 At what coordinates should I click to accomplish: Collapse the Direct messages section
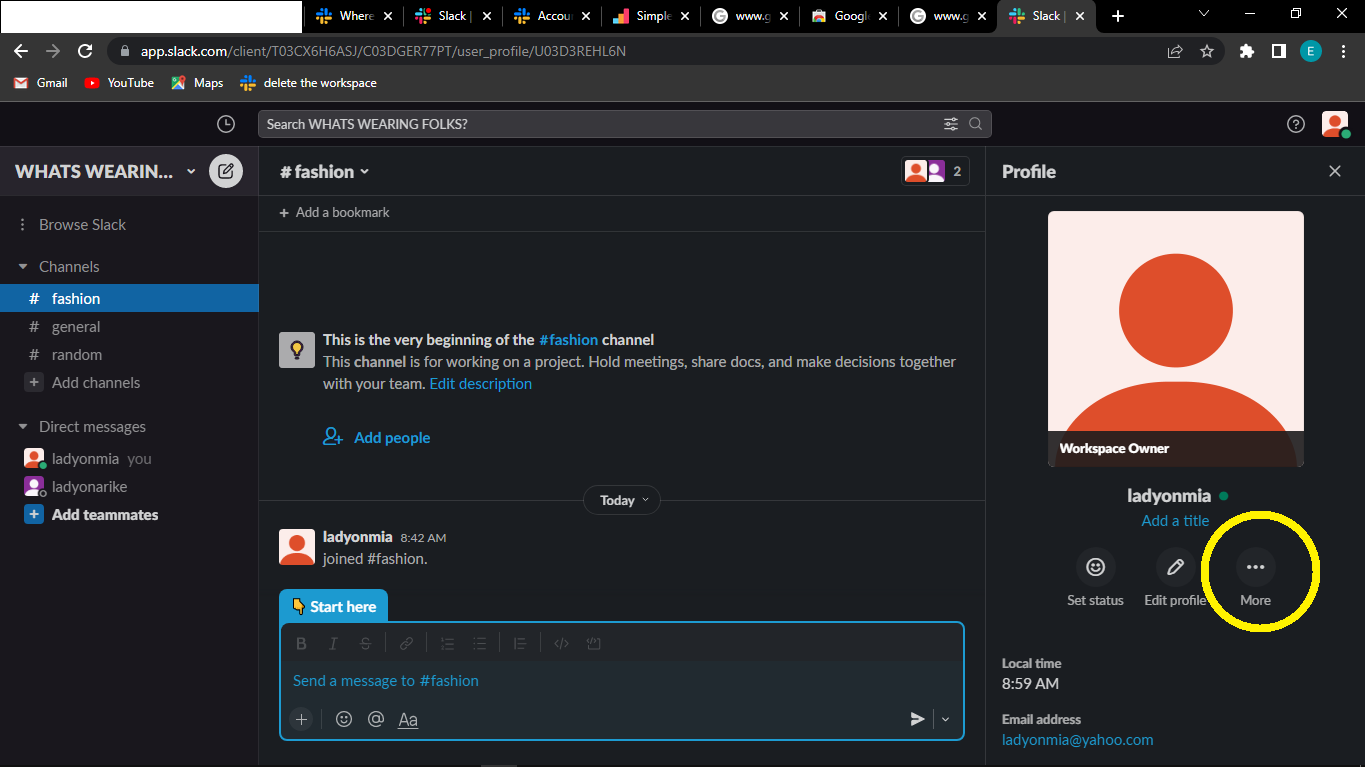[x=23, y=427]
